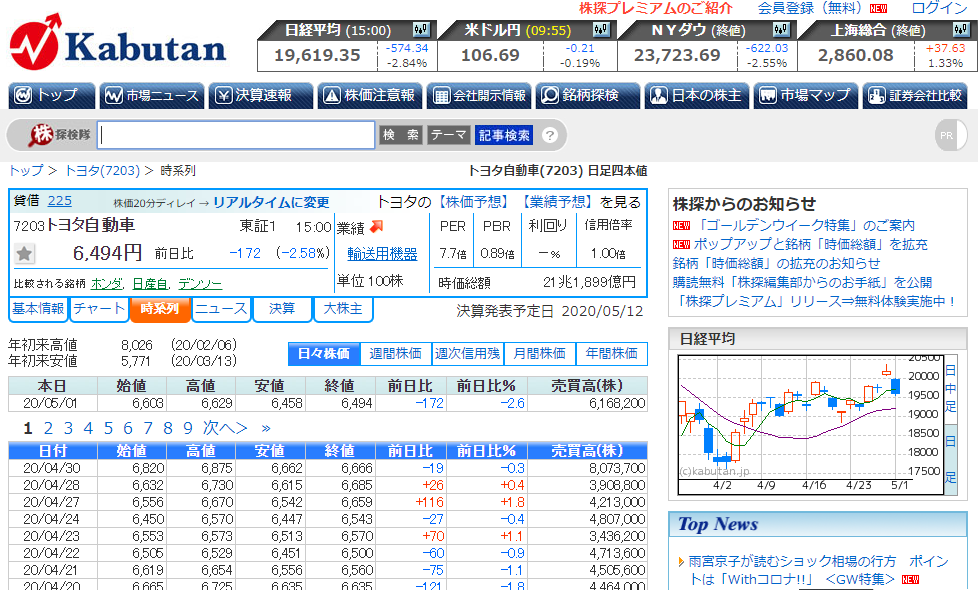Open 株価予想 link for Toyota
Viewport: 978px width, 590px height.
474,201
